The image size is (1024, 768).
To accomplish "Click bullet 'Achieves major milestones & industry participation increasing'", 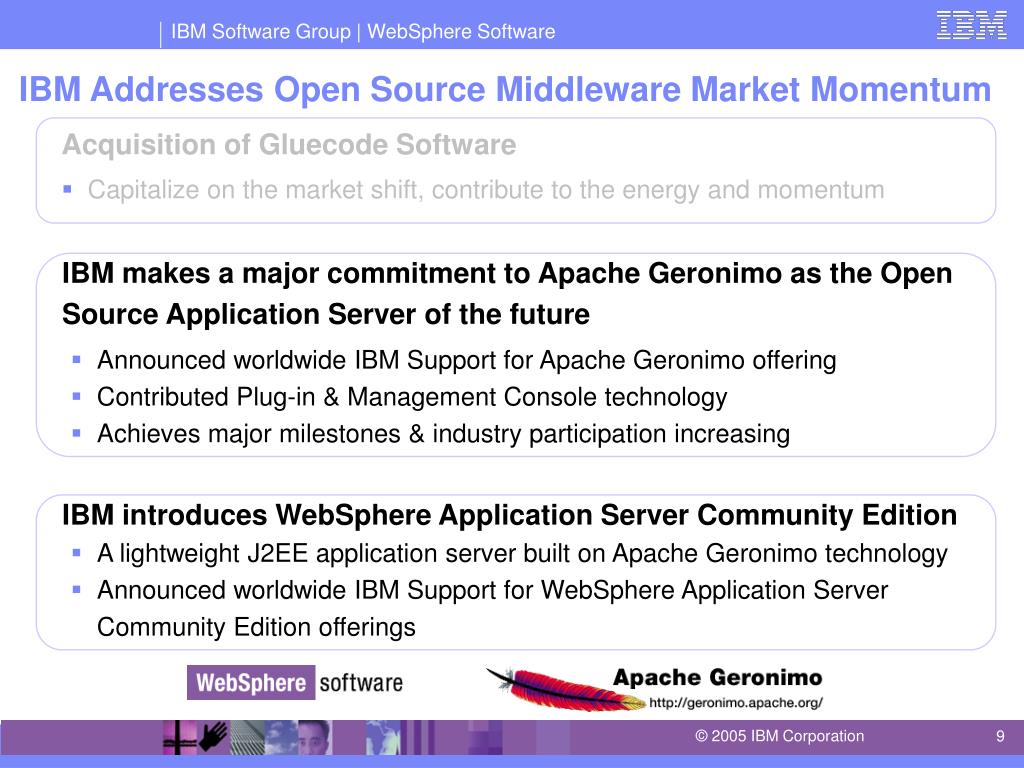I will pos(443,434).
